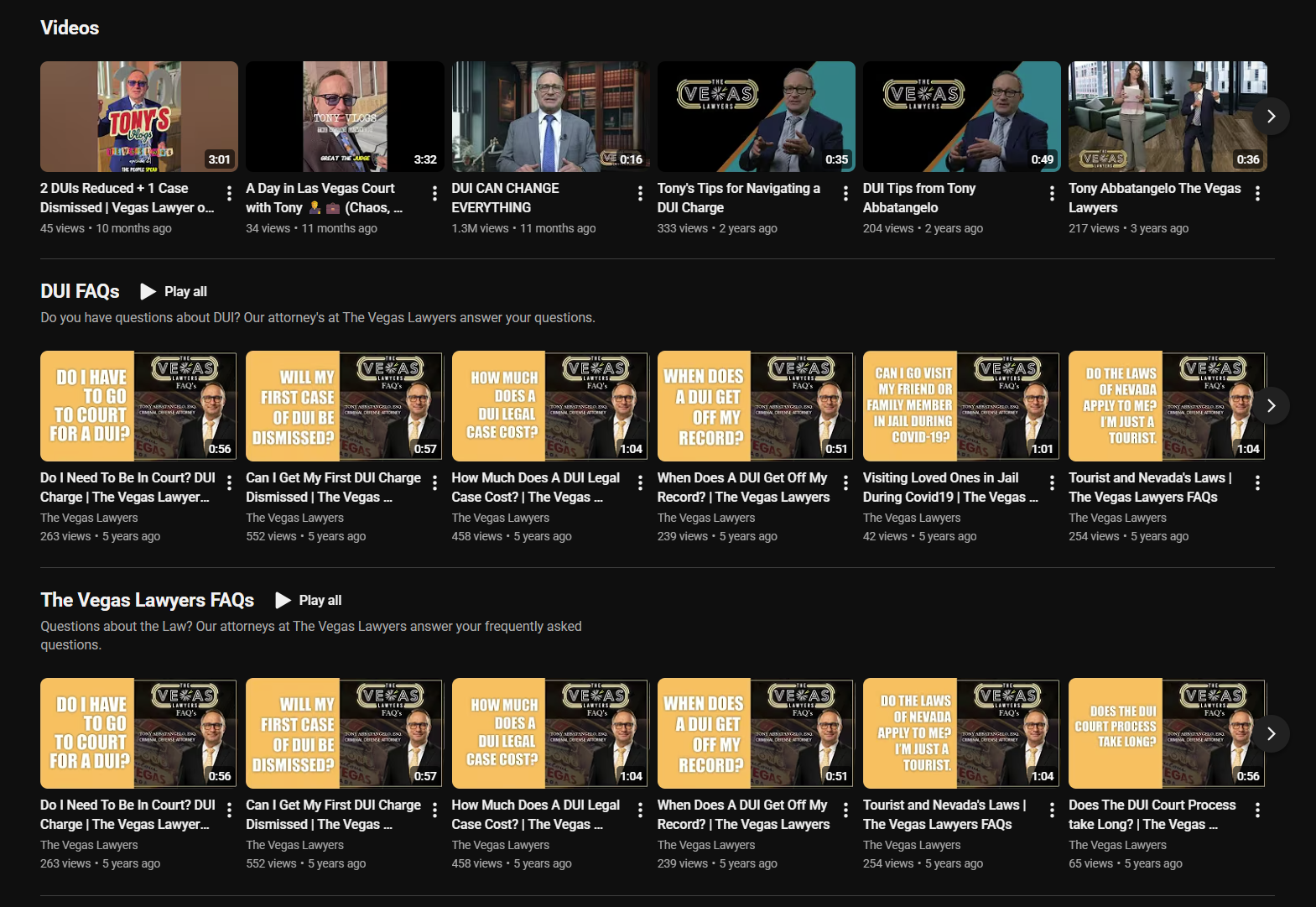Open options for 'First DUI Charge Dismissed' in Vegas Lawyers FAQs
Image resolution: width=1316 pixels, height=907 pixels.
point(434,811)
